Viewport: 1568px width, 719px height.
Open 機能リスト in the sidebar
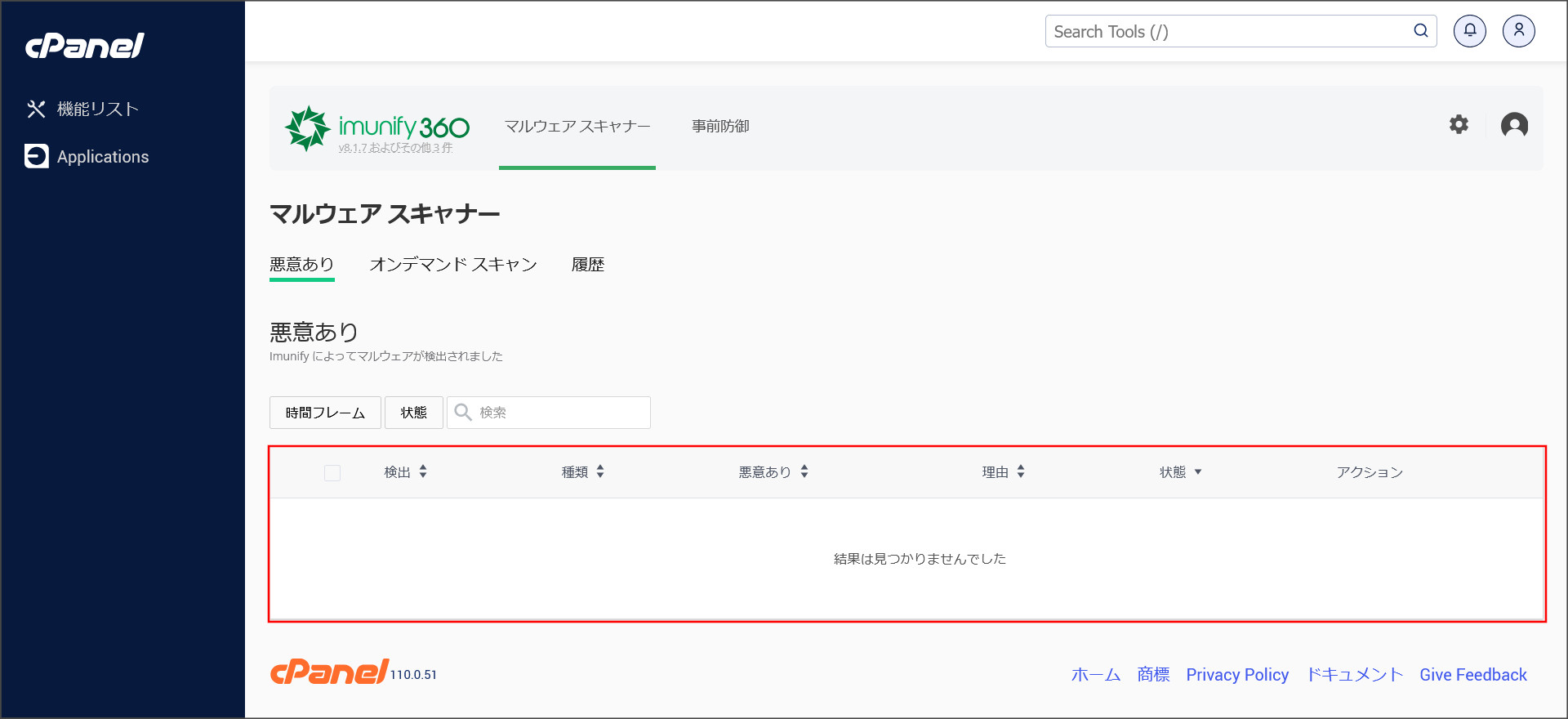(97, 109)
